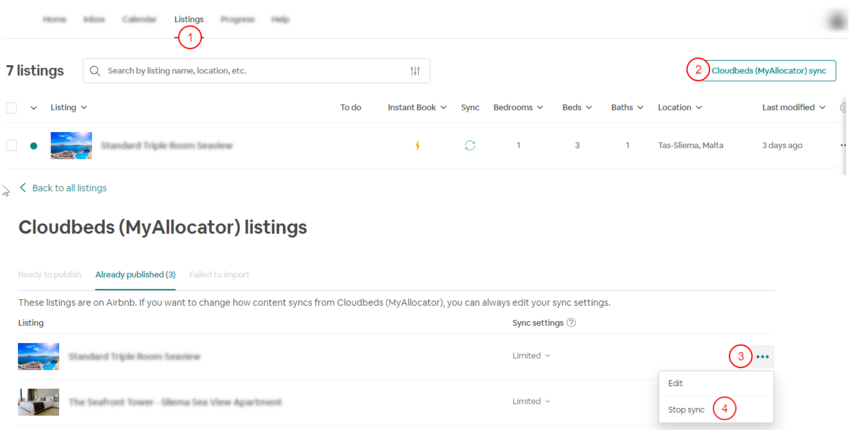Select Stop sync from the context menu

(687, 410)
